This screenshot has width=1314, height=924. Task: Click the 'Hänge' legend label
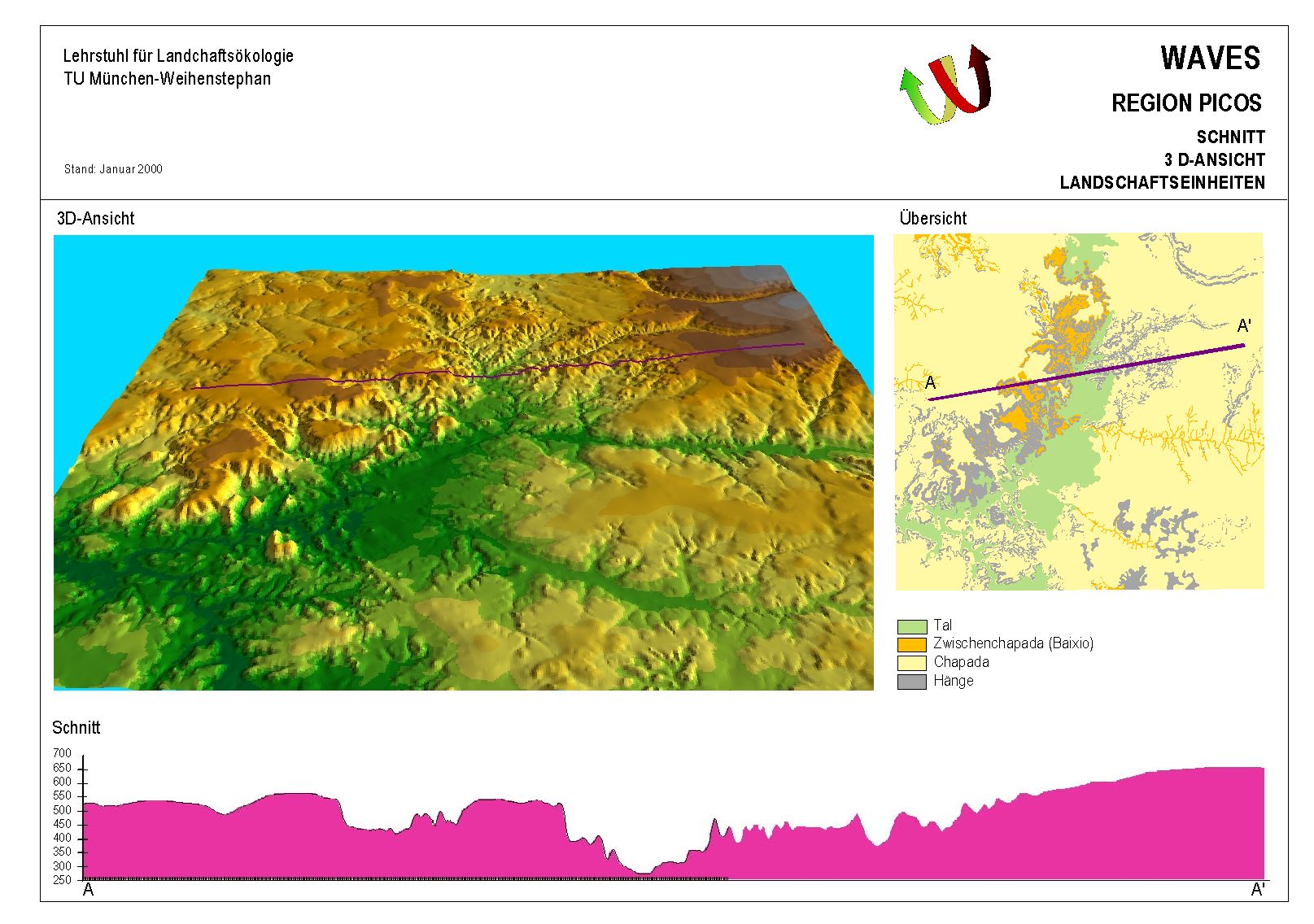[954, 681]
